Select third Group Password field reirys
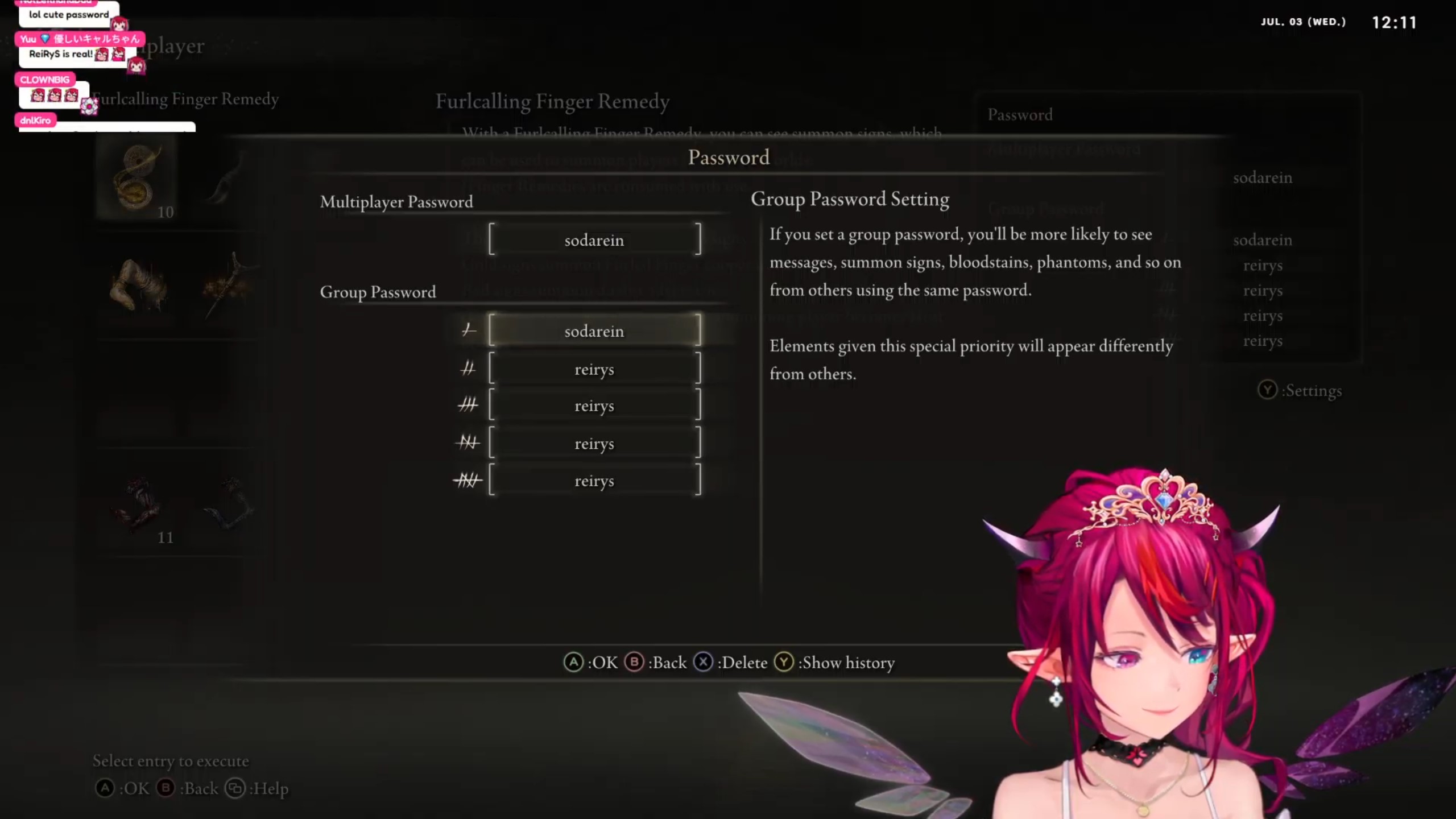The image size is (1456, 819). (x=594, y=406)
